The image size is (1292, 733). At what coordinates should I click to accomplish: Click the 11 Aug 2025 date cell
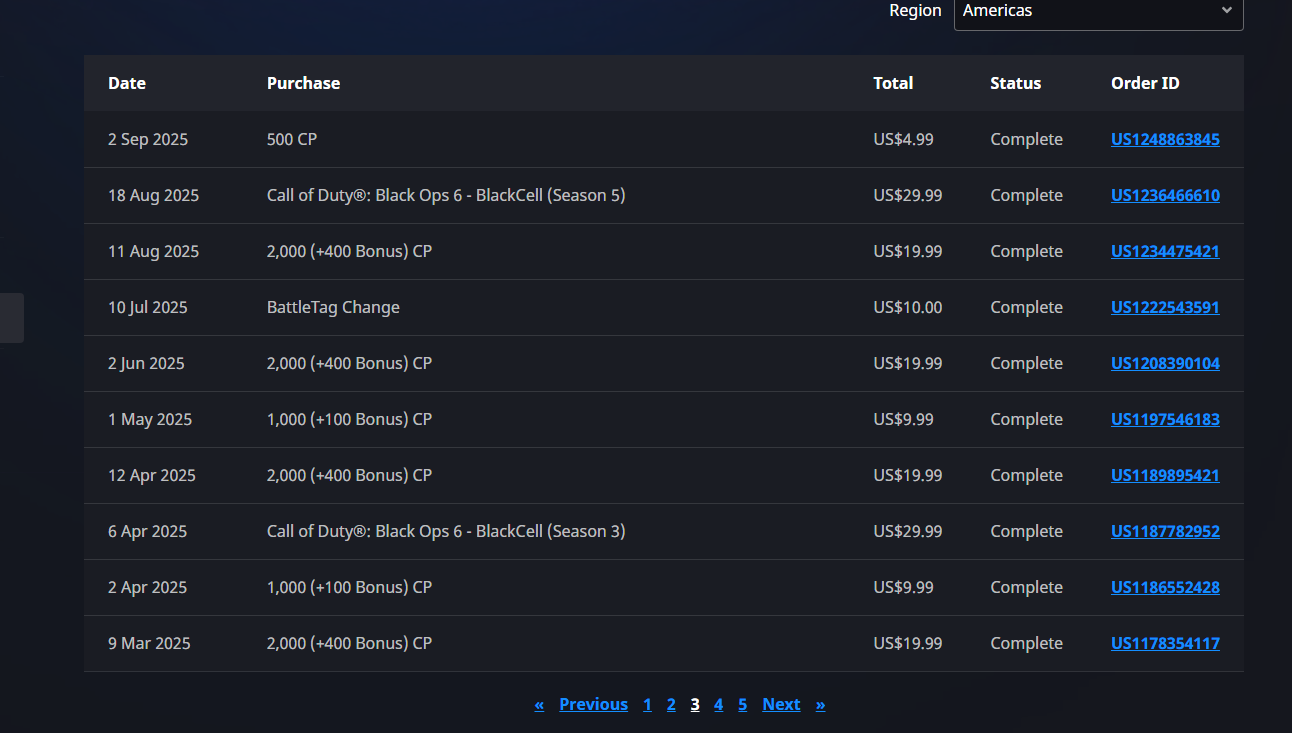(153, 251)
